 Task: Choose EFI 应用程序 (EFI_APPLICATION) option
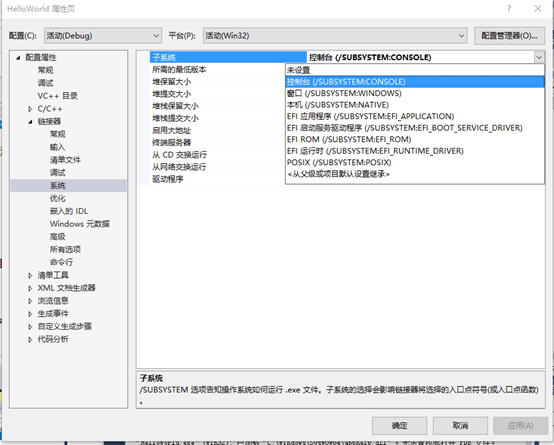pyautogui.click(x=415, y=116)
